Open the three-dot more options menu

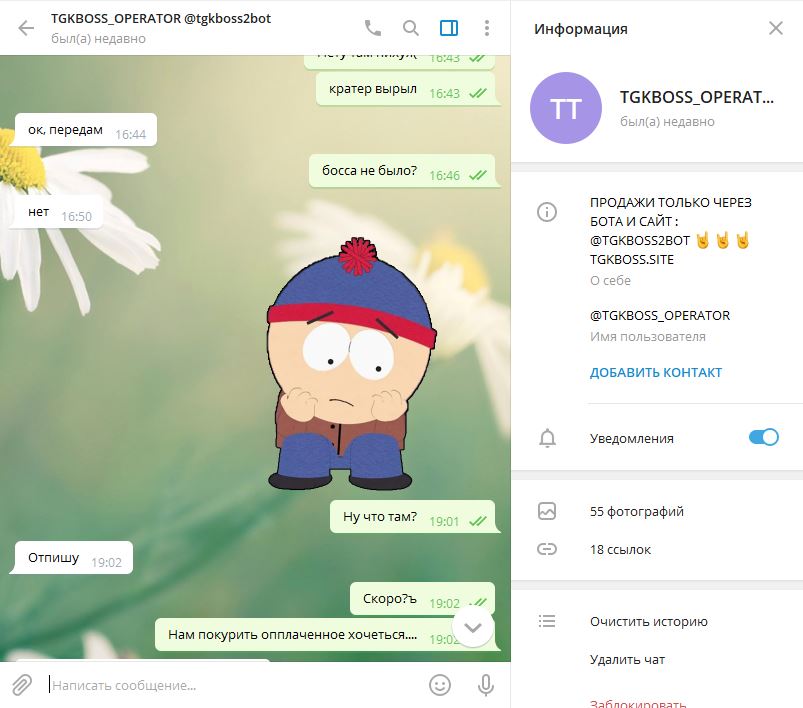487,28
